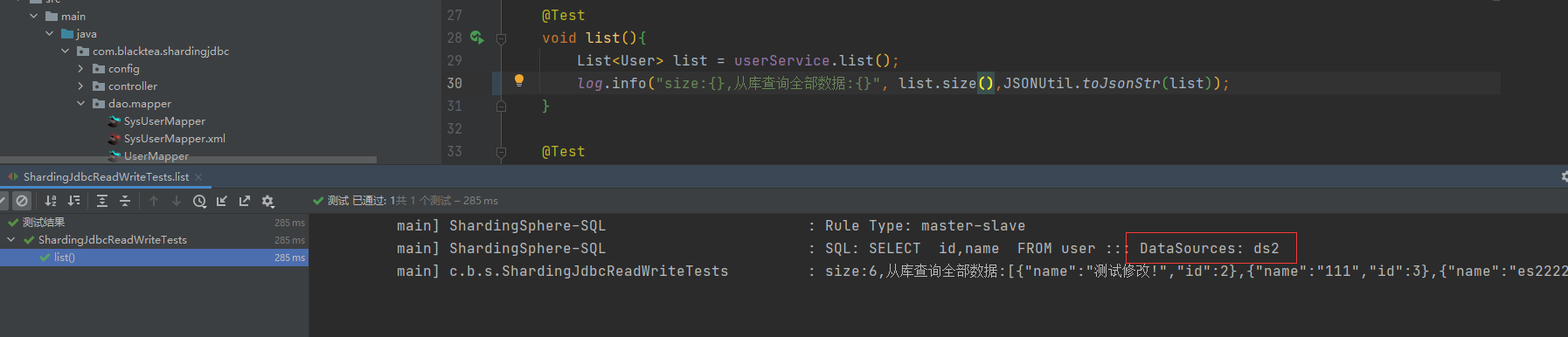Open run panel options gear at right
Viewport: 1568px width, 337px height.
point(1564,176)
